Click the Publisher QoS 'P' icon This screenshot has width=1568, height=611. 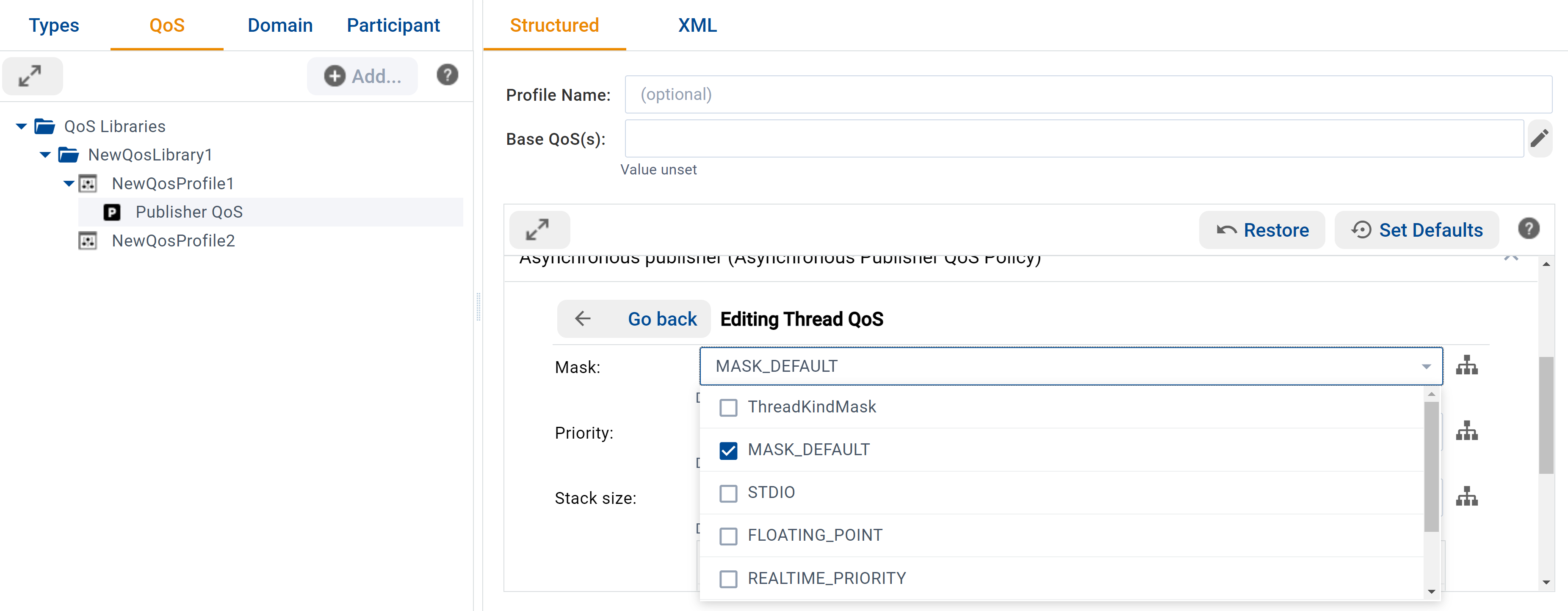(112, 213)
